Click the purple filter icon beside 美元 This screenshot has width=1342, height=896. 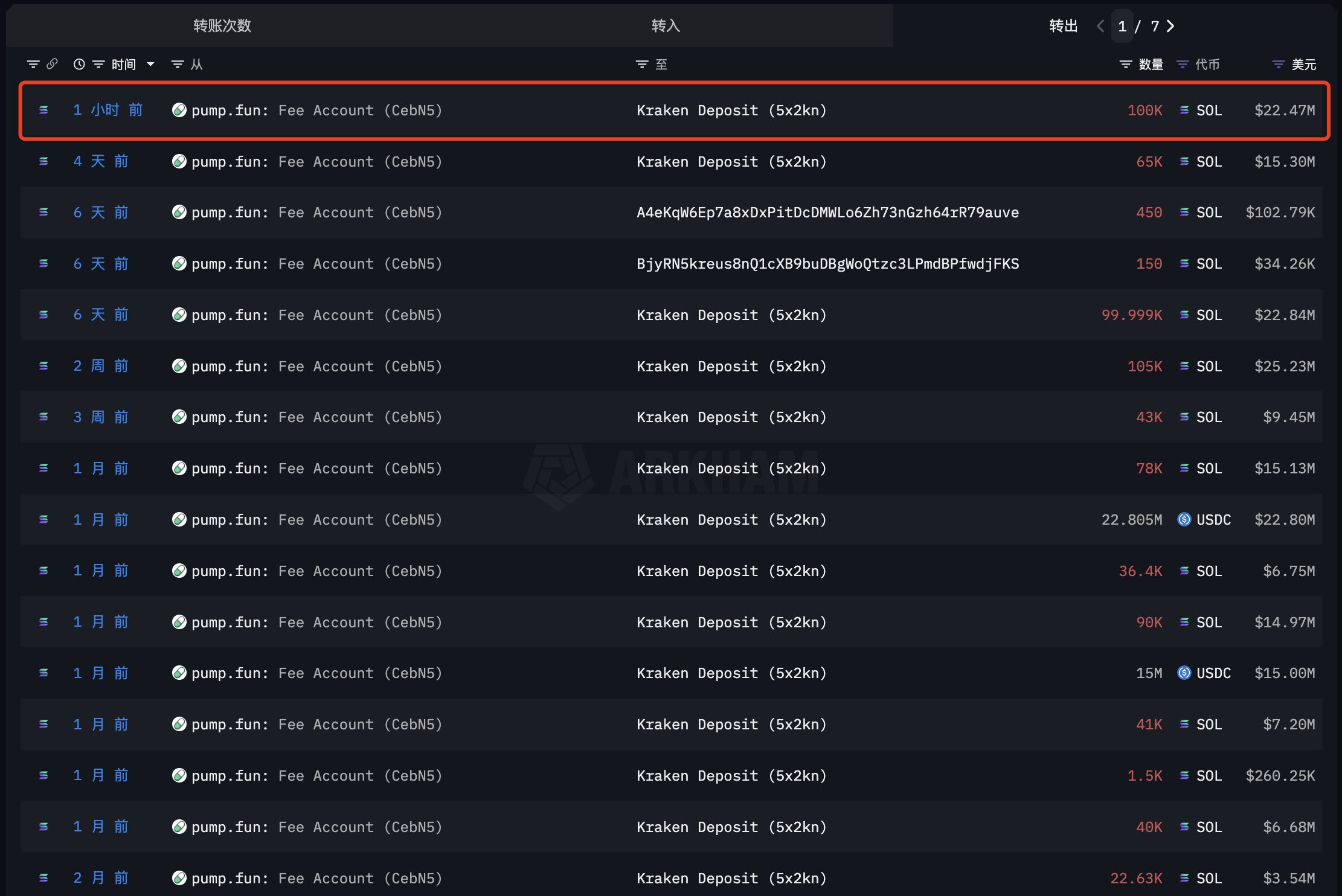pos(1278,64)
